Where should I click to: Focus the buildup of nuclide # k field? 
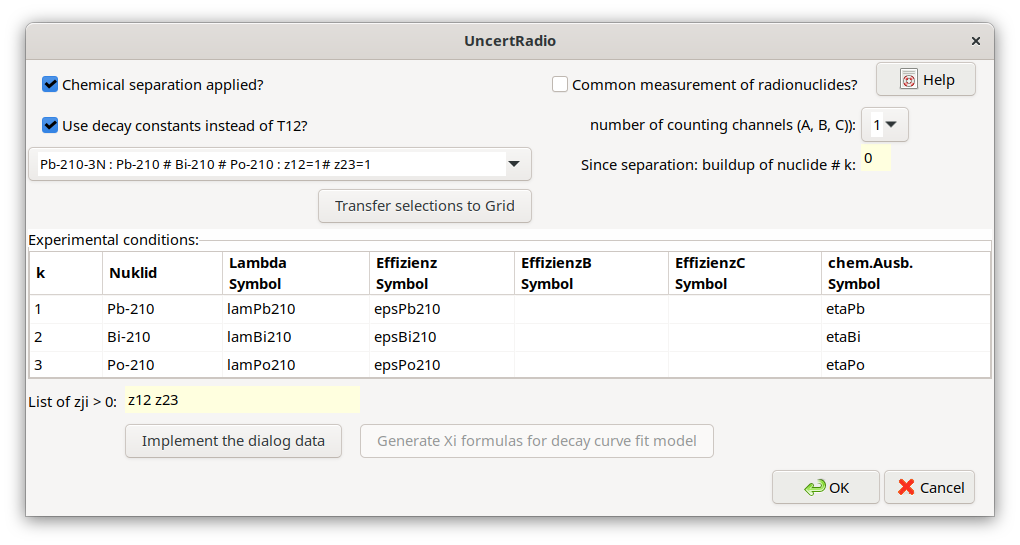[876, 158]
